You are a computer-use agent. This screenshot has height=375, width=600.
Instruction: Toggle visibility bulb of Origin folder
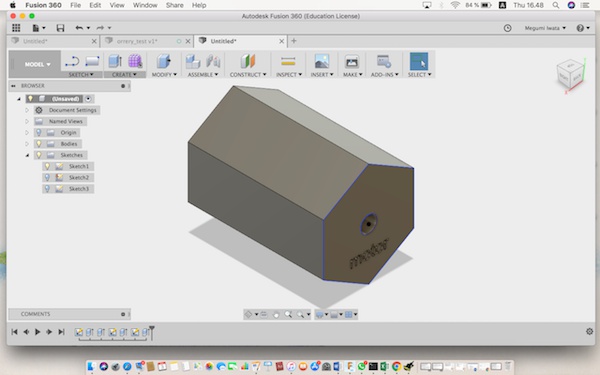coord(39,132)
